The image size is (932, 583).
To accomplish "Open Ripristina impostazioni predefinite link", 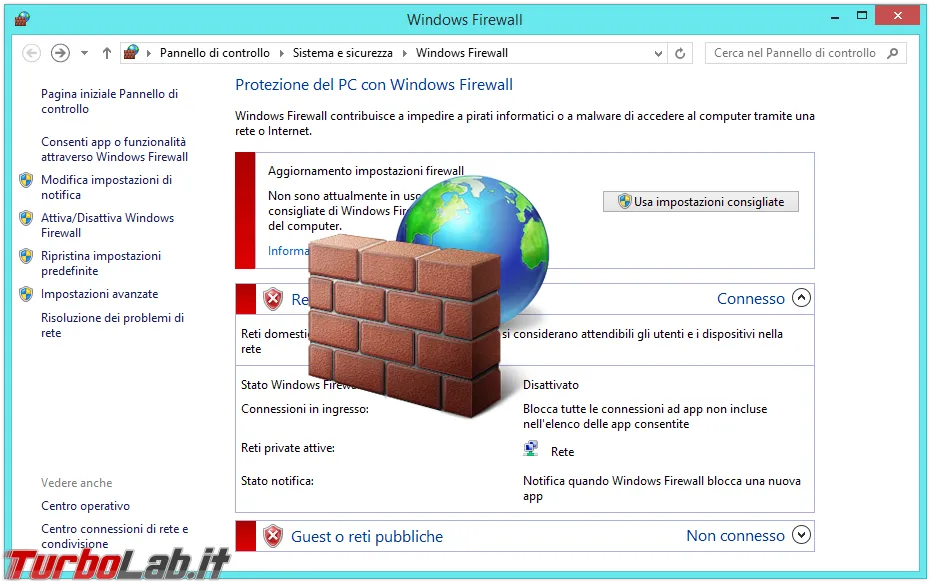I will coord(101,263).
